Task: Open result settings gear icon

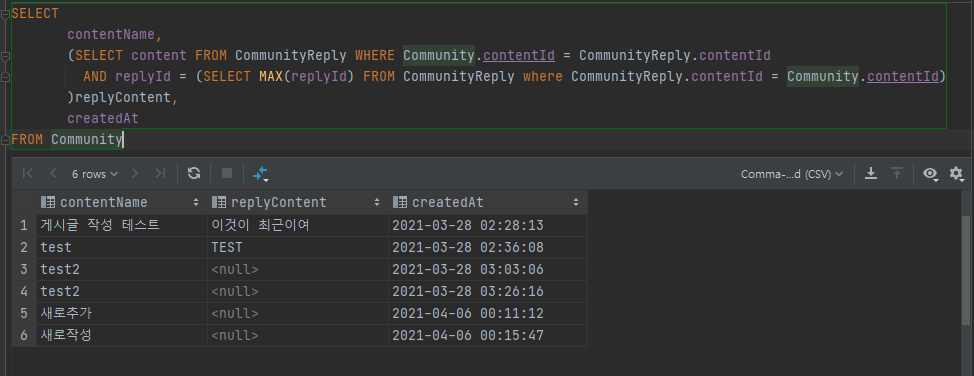Action: (956, 173)
